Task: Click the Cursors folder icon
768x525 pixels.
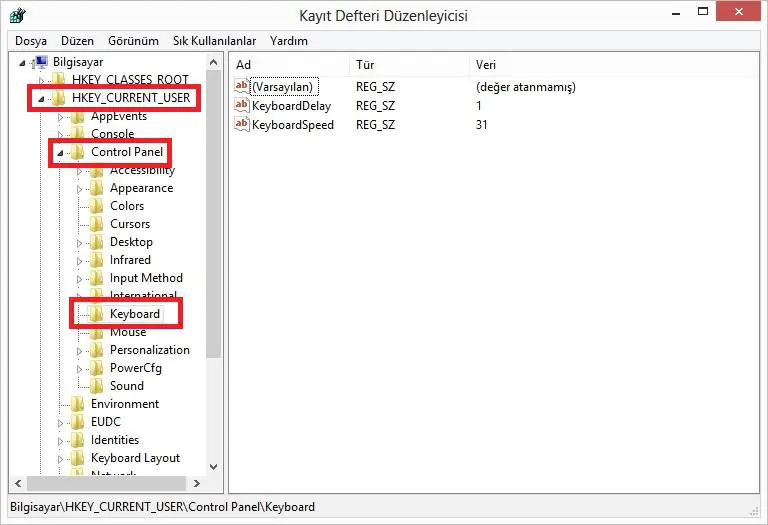Action: click(96, 224)
